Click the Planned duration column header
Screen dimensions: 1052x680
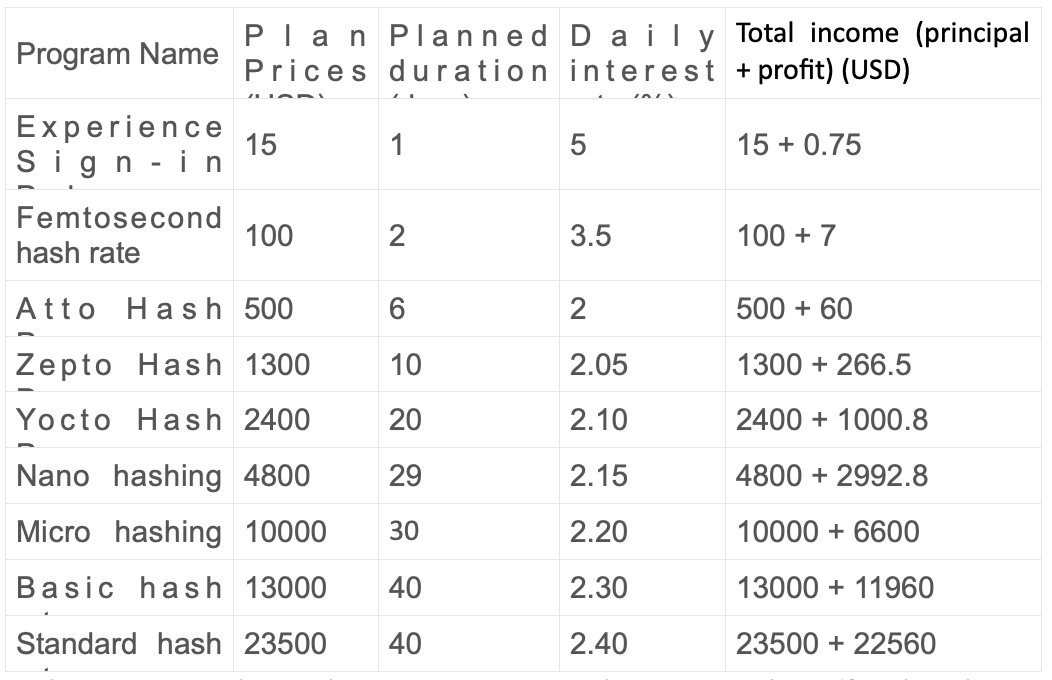(x=469, y=54)
